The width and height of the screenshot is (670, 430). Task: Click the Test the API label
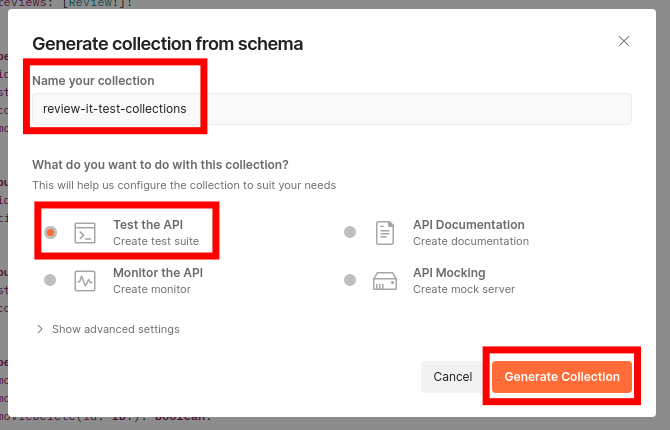click(148, 225)
